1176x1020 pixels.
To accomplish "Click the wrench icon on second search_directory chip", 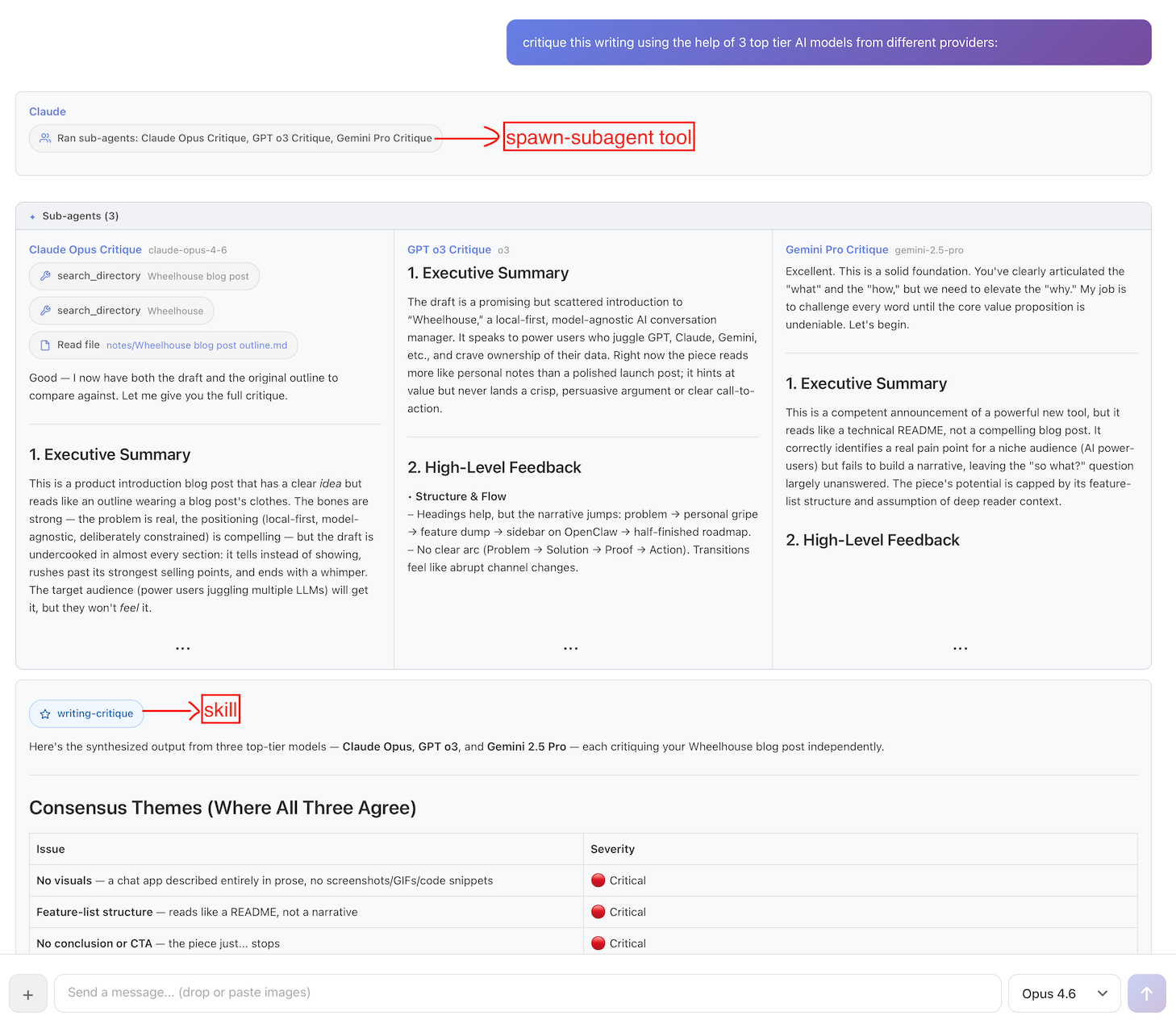I will 46,311.
